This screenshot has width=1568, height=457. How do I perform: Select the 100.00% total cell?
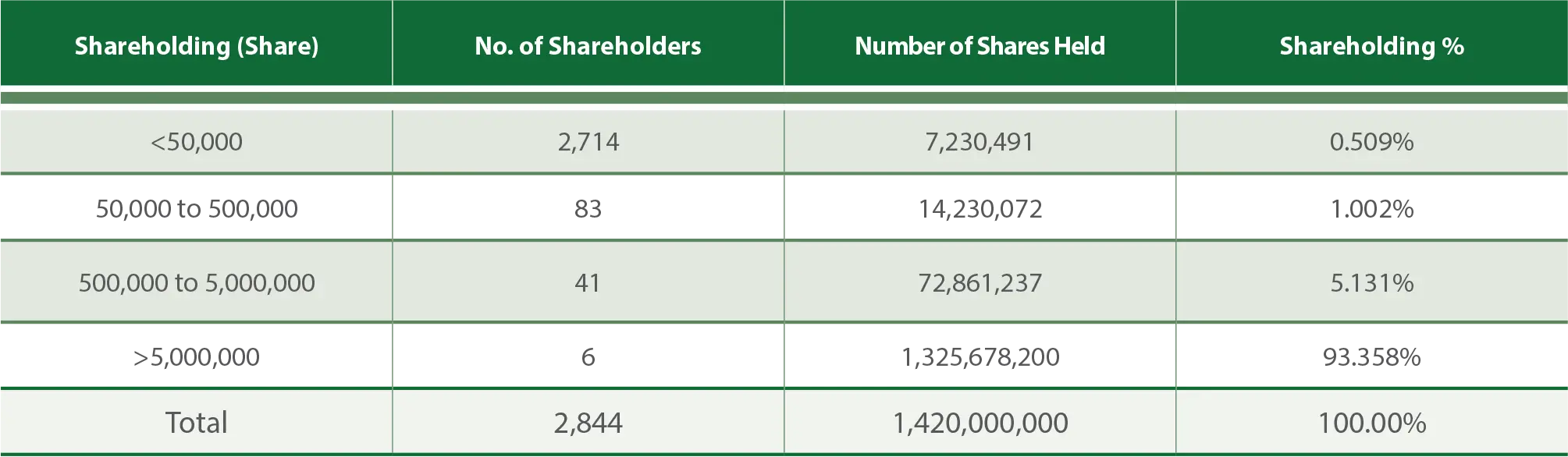(x=1371, y=423)
